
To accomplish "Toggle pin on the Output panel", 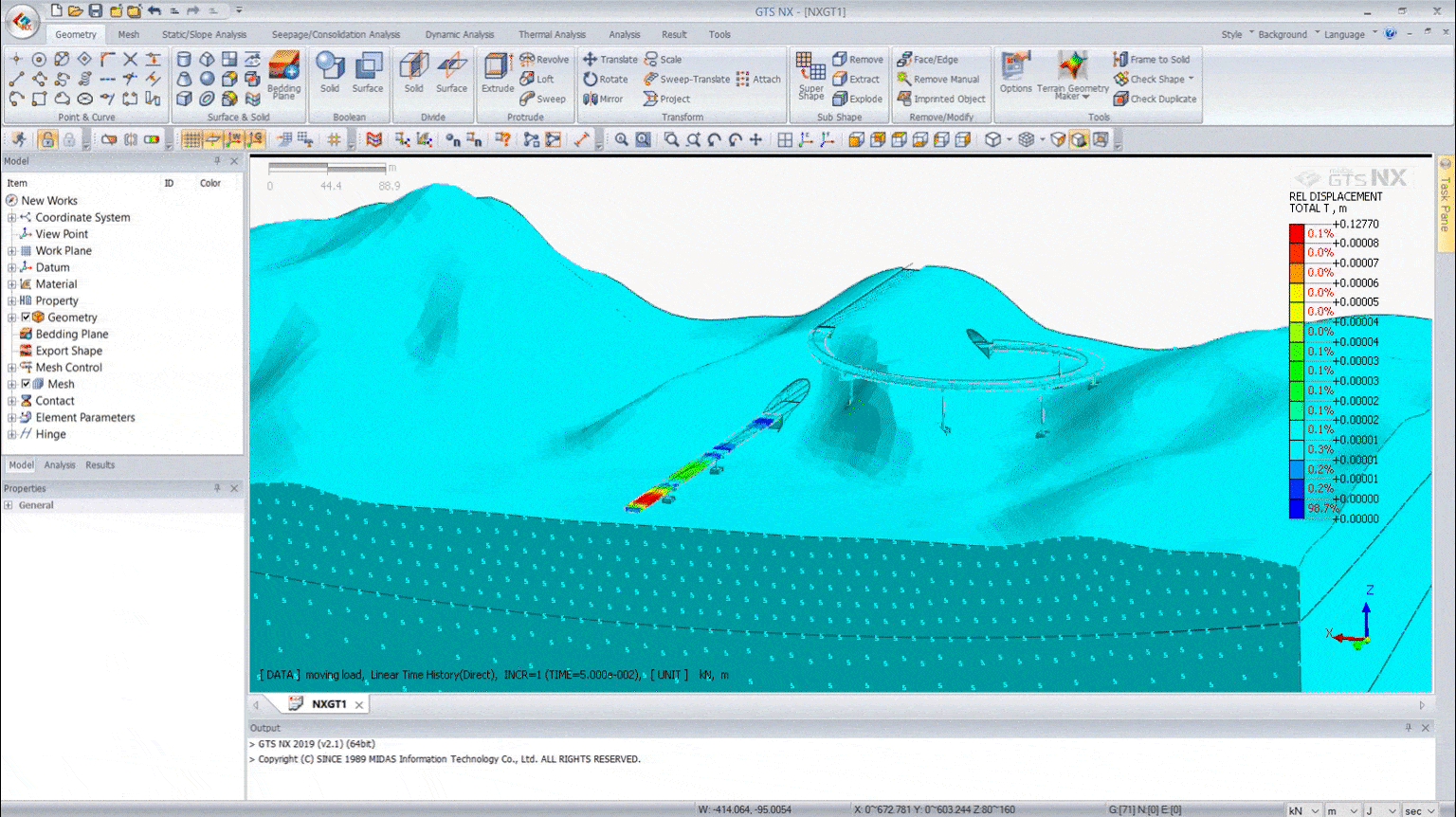I will (1408, 728).
